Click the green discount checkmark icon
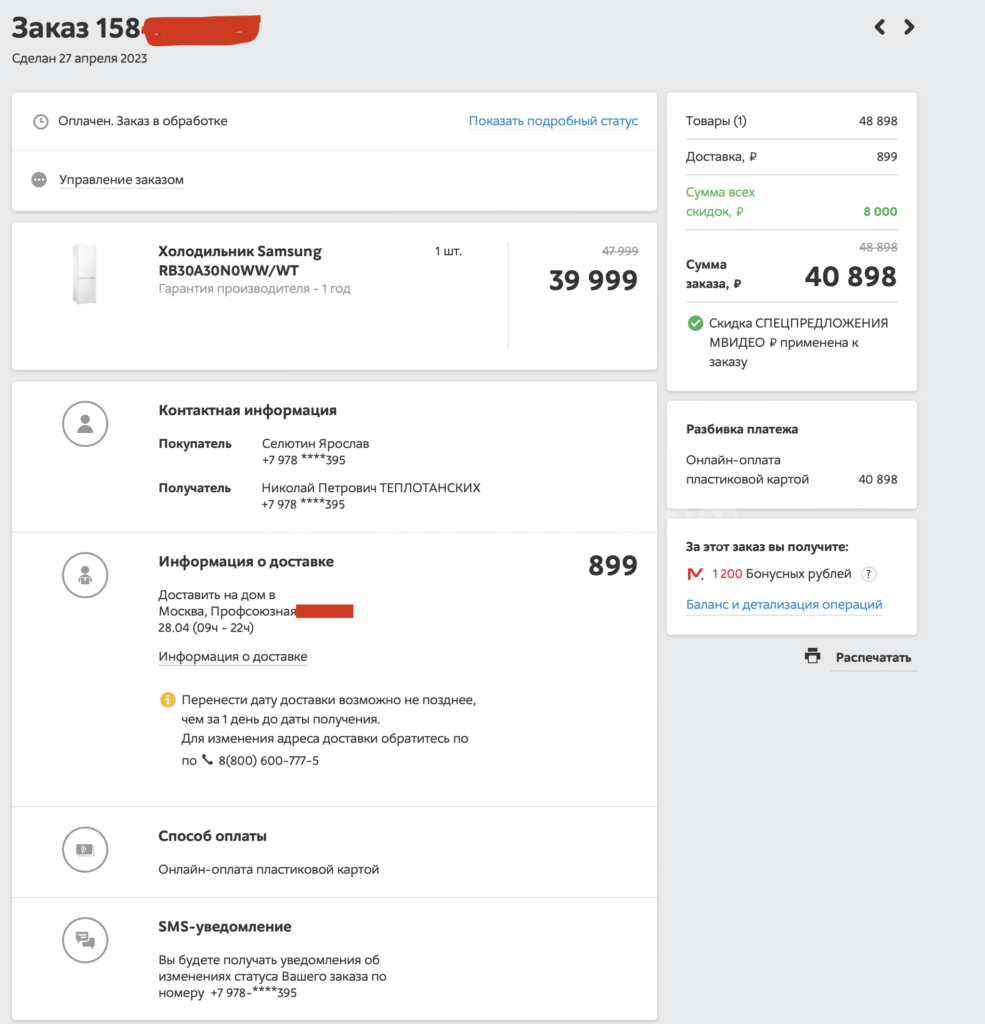The width and height of the screenshot is (985, 1024). [x=695, y=323]
